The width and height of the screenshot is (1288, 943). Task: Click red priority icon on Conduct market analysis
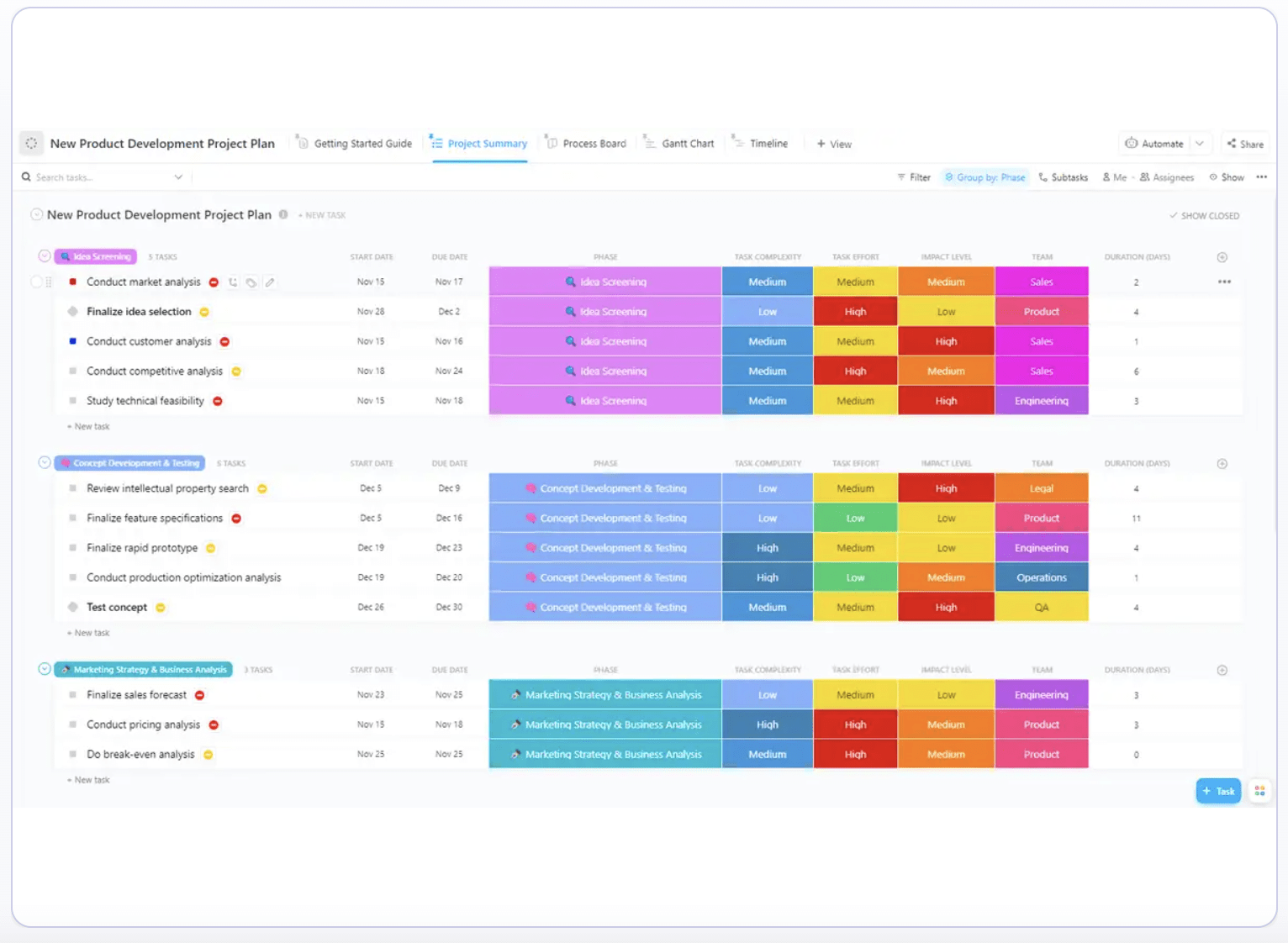[x=214, y=282]
